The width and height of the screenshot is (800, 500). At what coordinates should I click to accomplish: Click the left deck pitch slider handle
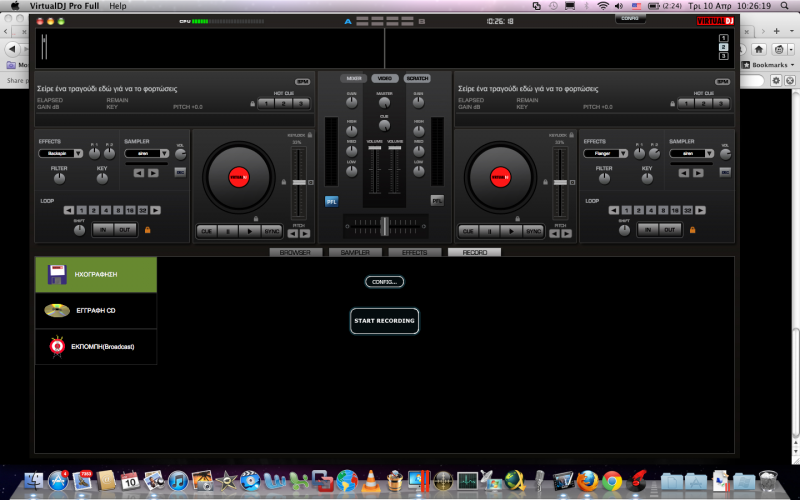(299, 182)
